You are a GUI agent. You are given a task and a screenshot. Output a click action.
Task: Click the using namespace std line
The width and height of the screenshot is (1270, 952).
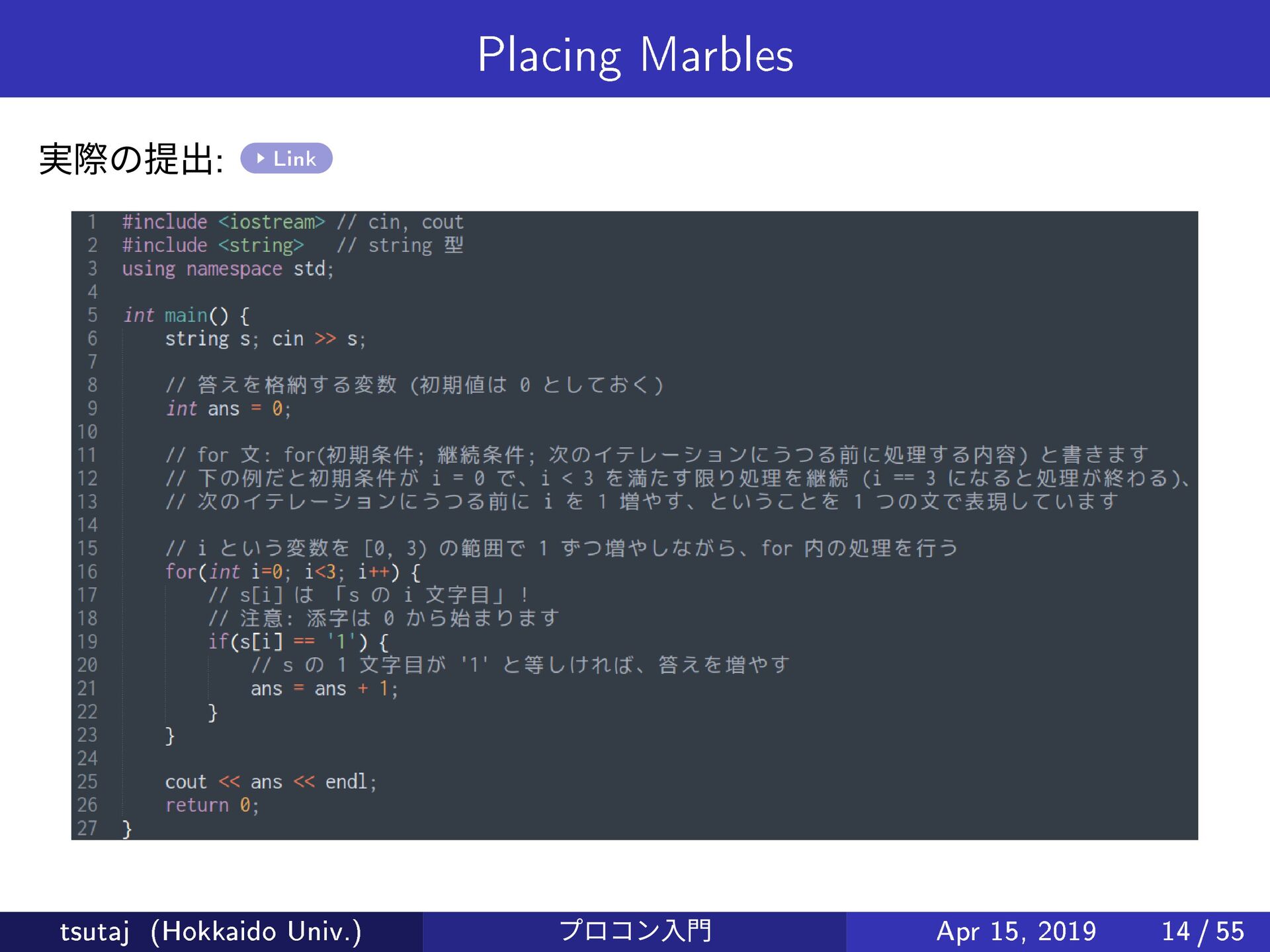click(228, 269)
